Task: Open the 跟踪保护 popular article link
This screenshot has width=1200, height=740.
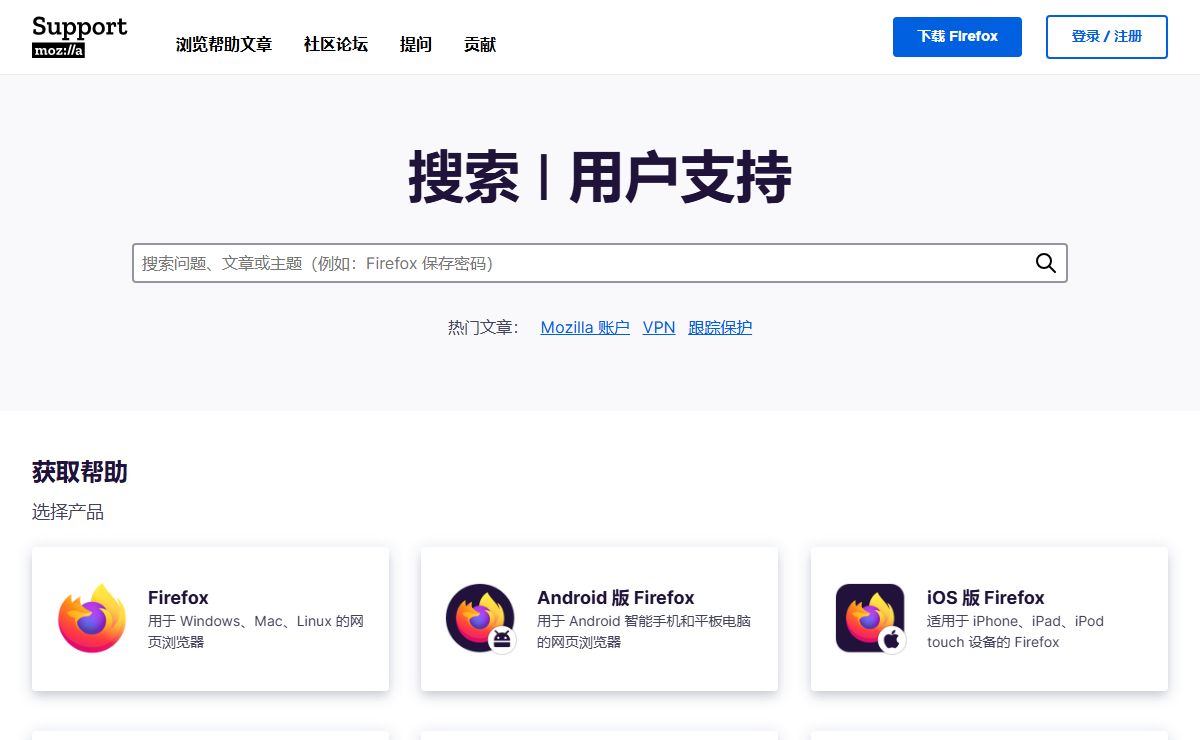Action: pyautogui.click(x=720, y=327)
